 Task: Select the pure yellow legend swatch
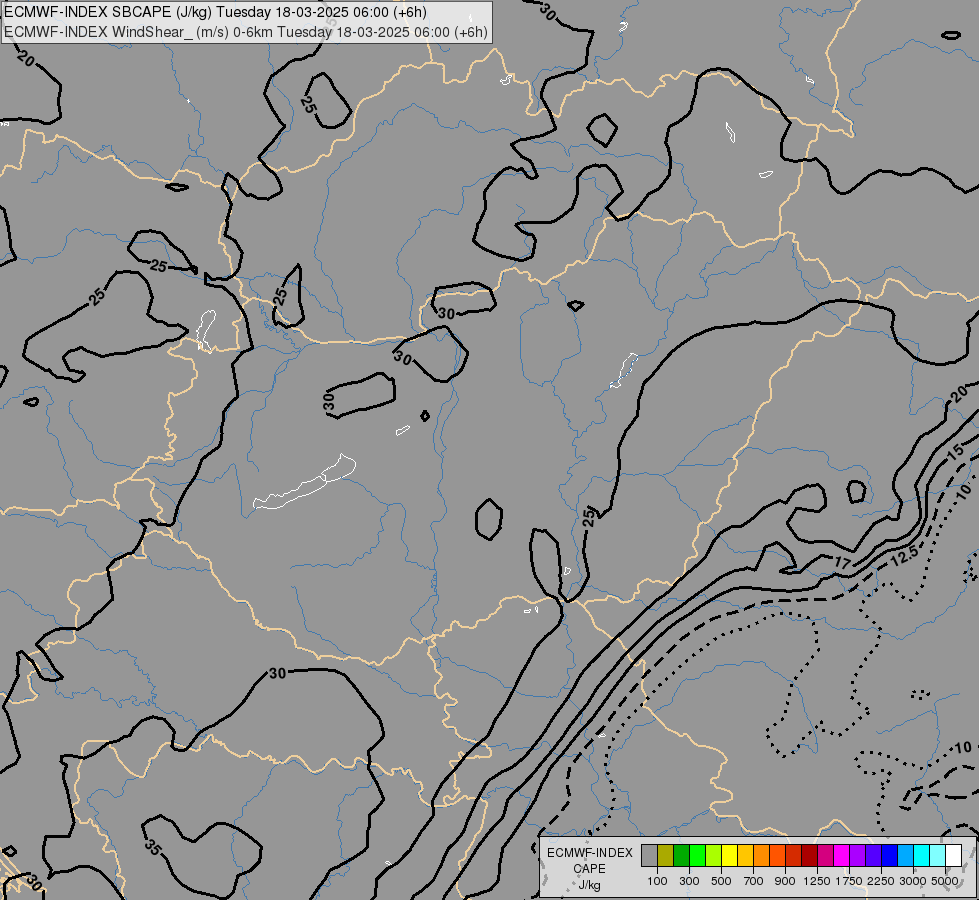pos(729,856)
